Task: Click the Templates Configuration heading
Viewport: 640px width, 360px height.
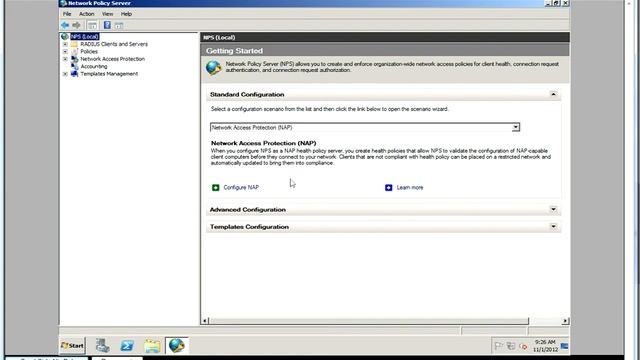Action: coord(249,227)
